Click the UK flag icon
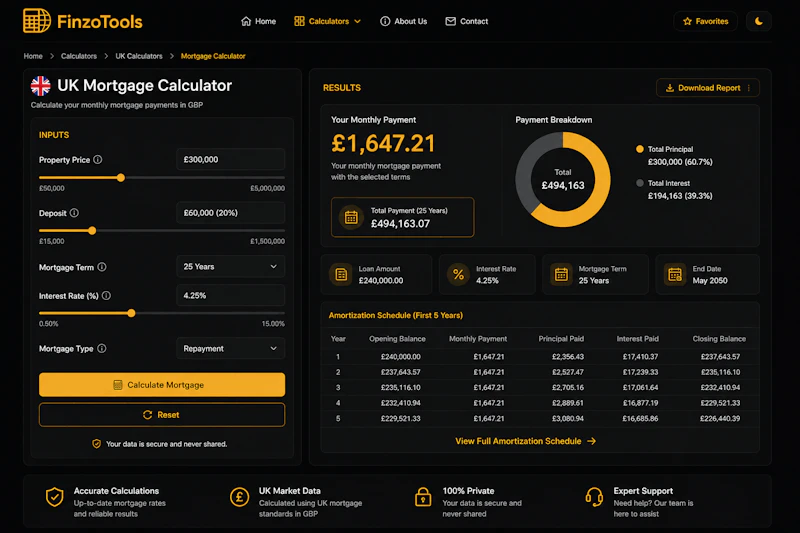 click(40, 86)
